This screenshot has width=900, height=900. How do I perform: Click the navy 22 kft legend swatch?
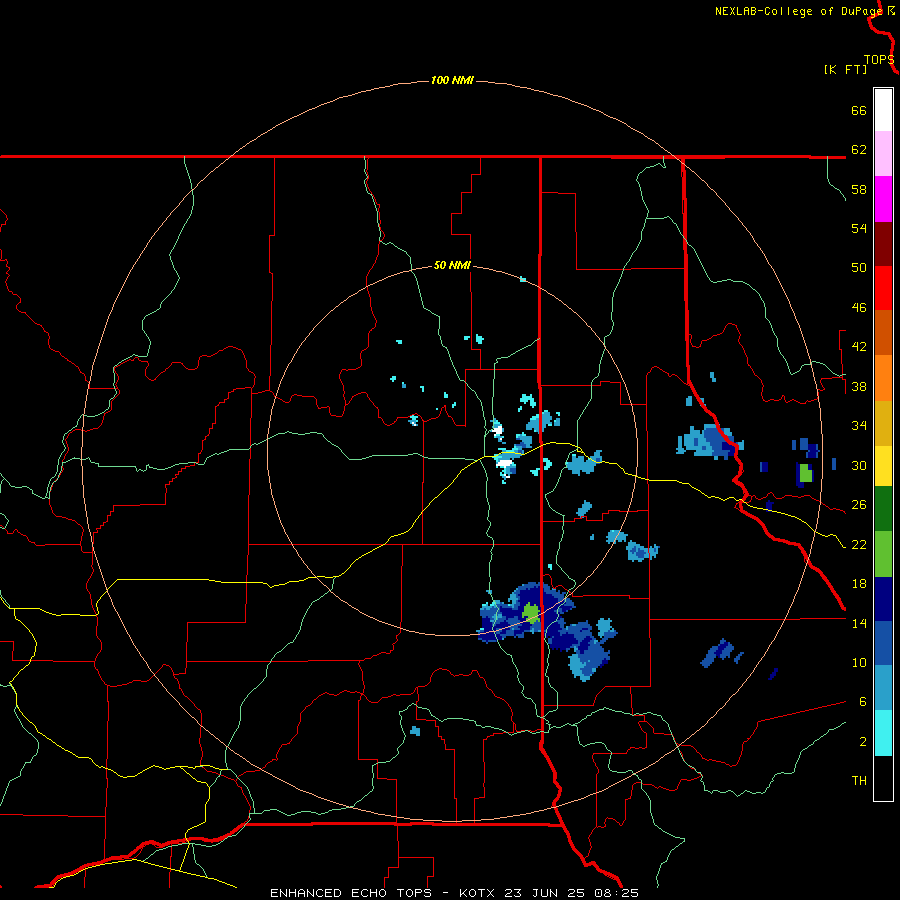point(883,599)
